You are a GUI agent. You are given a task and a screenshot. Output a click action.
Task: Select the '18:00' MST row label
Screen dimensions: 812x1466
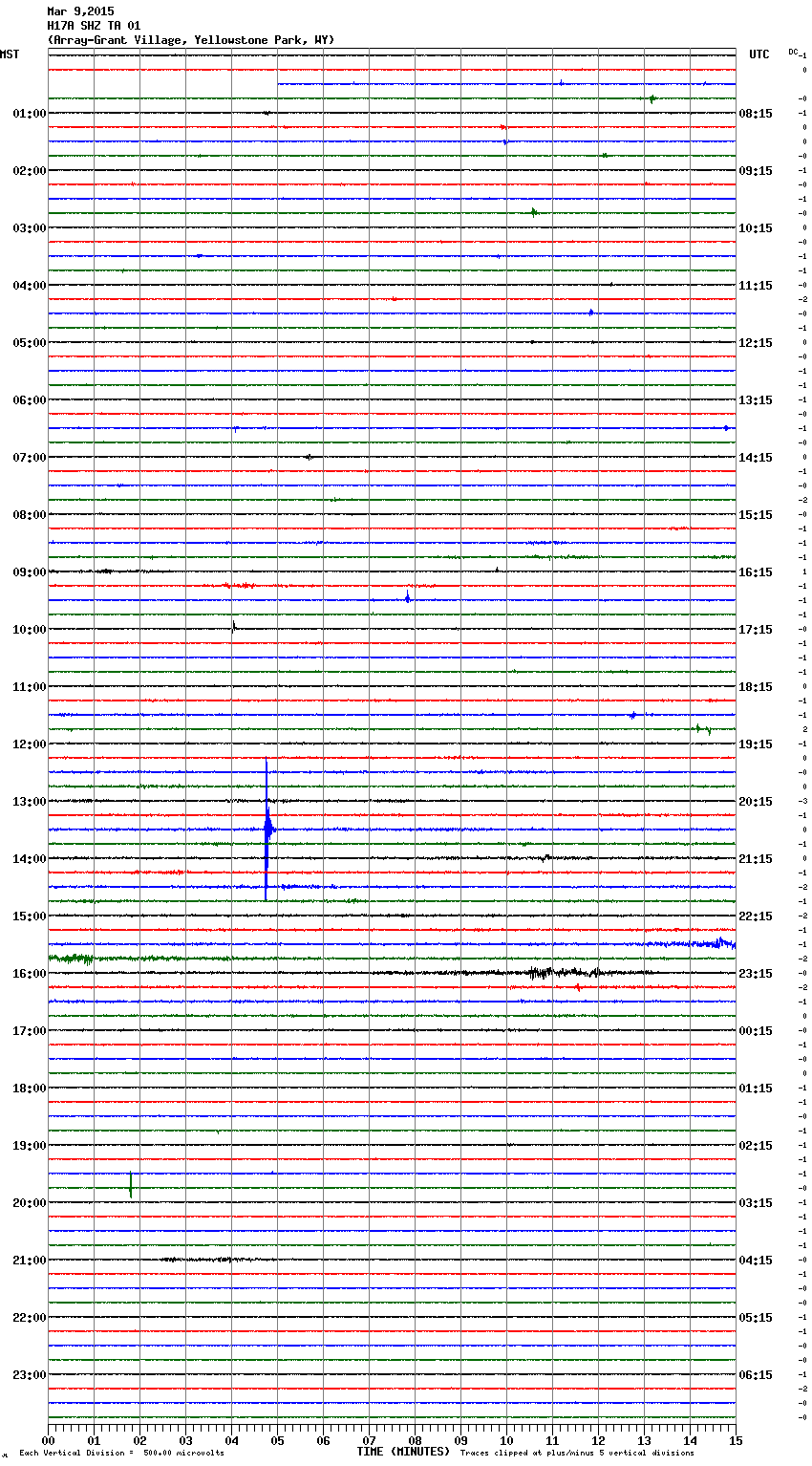[30, 1089]
